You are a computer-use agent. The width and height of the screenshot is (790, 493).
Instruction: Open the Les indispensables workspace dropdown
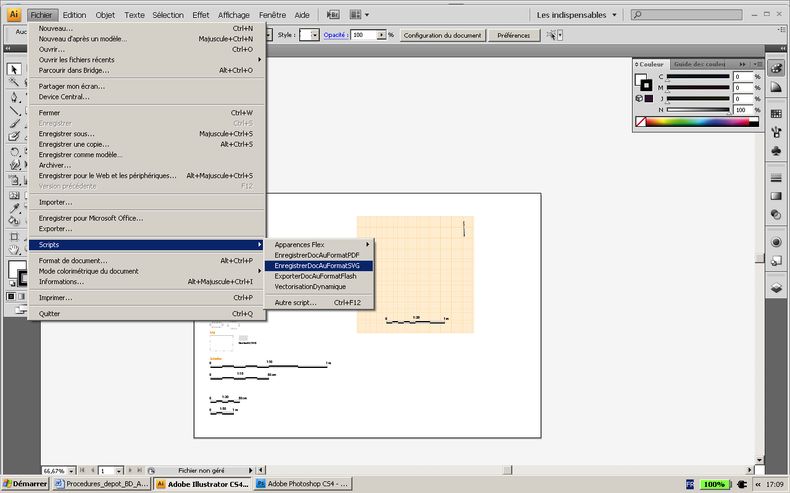coord(576,15)
